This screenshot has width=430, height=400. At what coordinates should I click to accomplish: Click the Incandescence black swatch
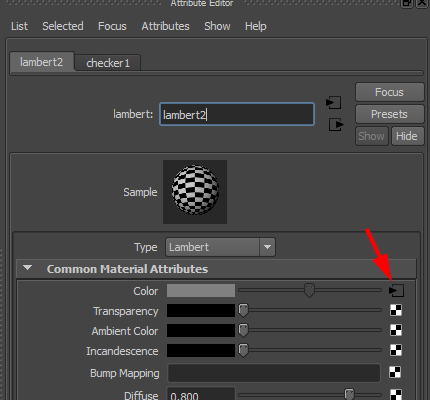(x=201, y=350)
